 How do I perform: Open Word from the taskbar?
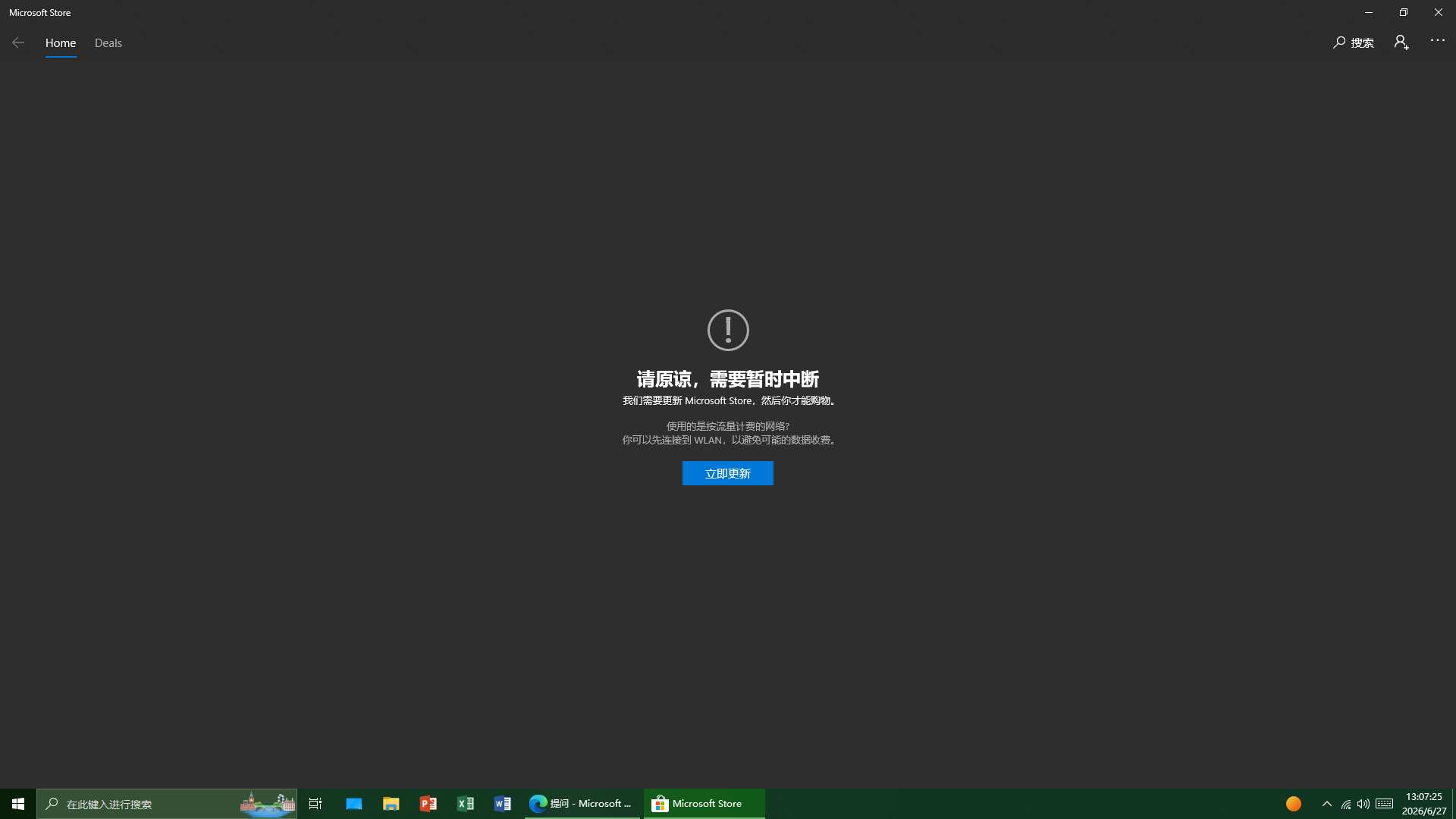point(503,804)
